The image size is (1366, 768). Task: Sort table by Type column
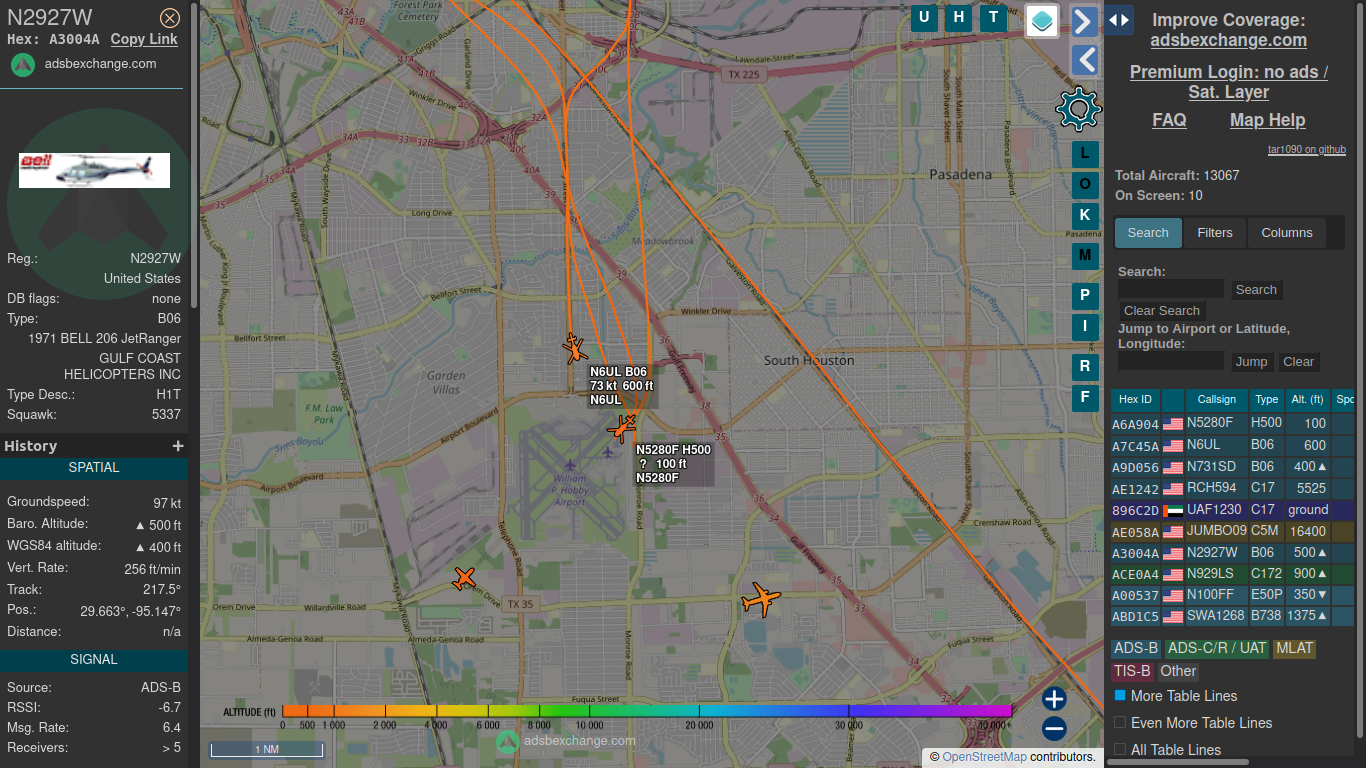pyautogui.click(x=1267, y=400)
